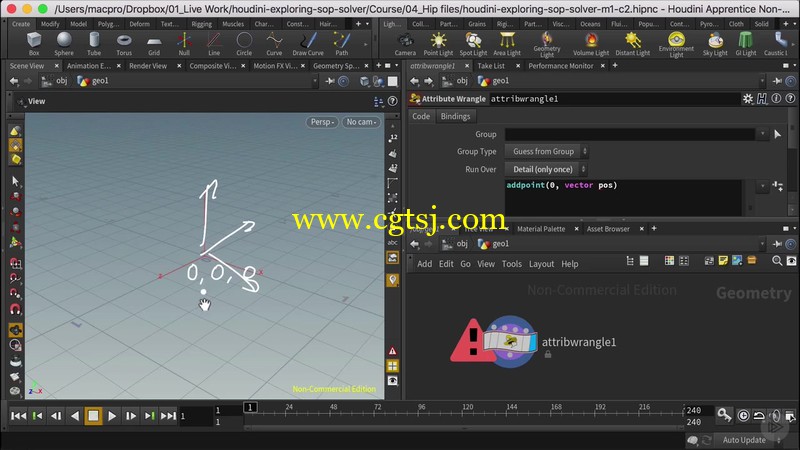Activate the Draw Curve tool
The image size is (800, 450).
pos(308,43)
